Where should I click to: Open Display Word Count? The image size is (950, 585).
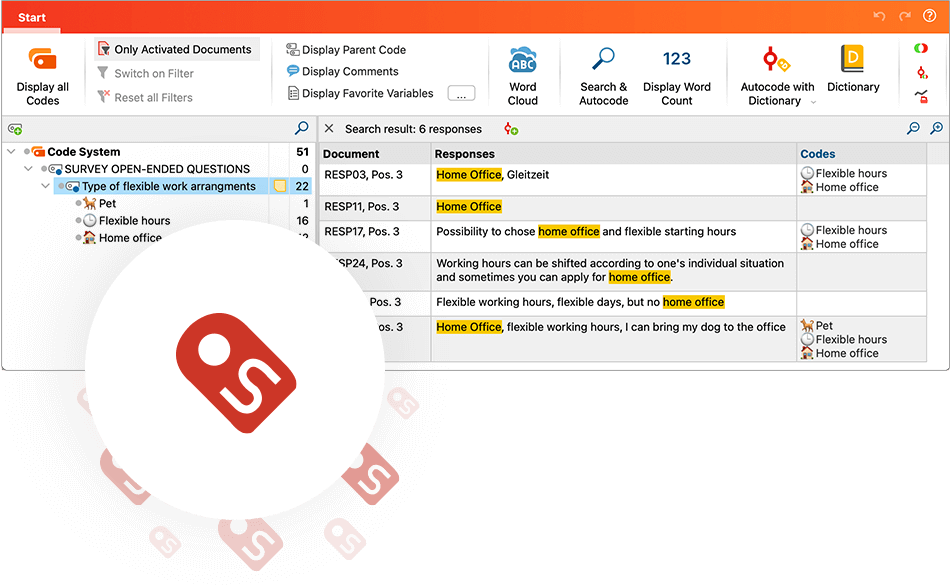point(676,76)
